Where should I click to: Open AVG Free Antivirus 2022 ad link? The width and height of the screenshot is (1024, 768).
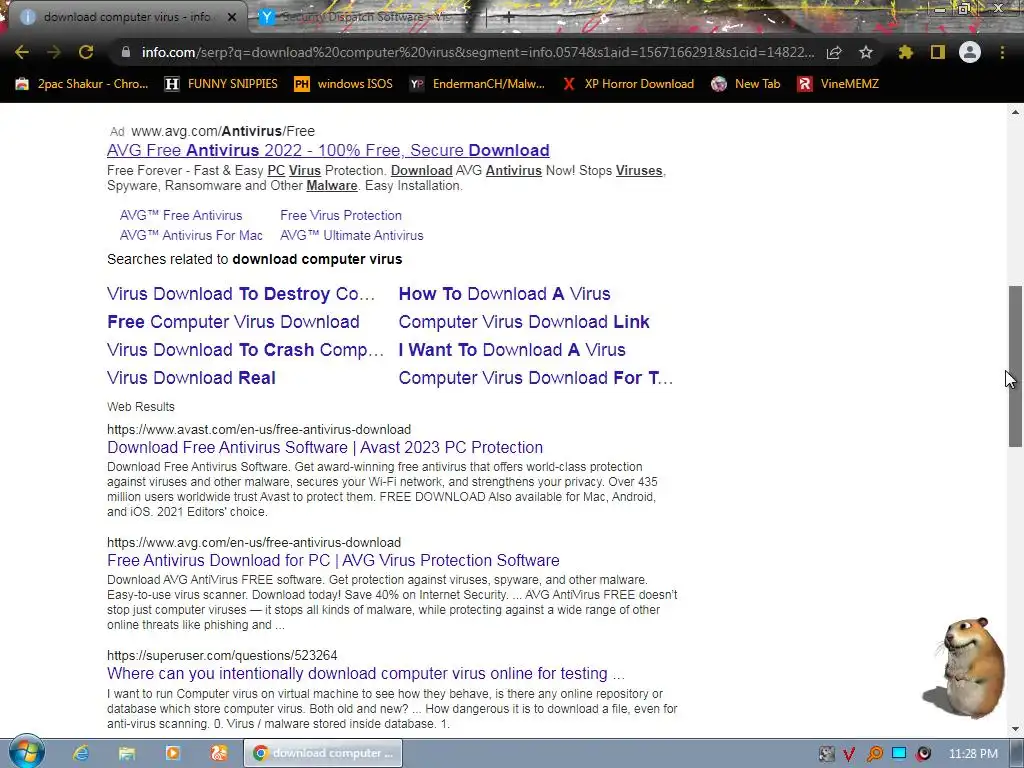[328, 150]
